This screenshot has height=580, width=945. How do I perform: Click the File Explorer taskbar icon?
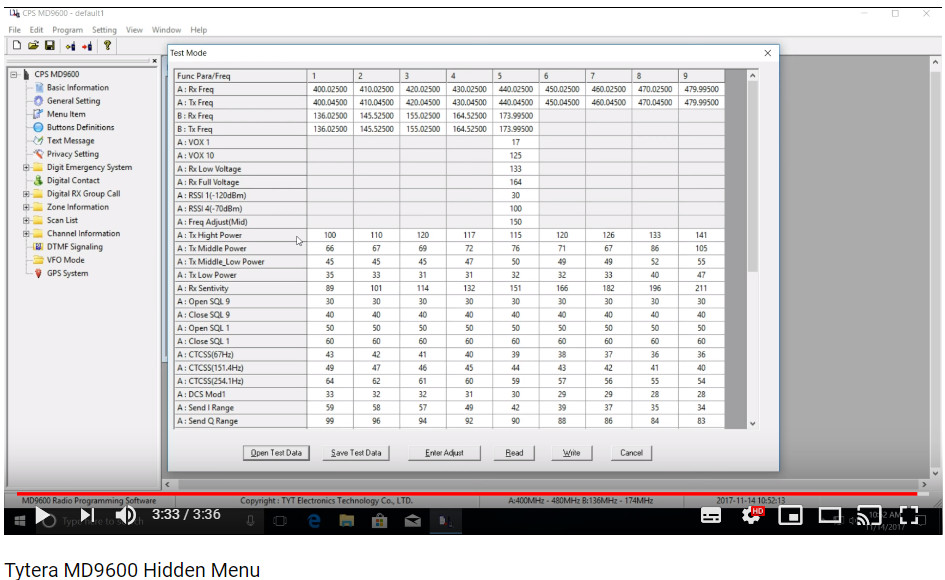(x=347, y=521)
